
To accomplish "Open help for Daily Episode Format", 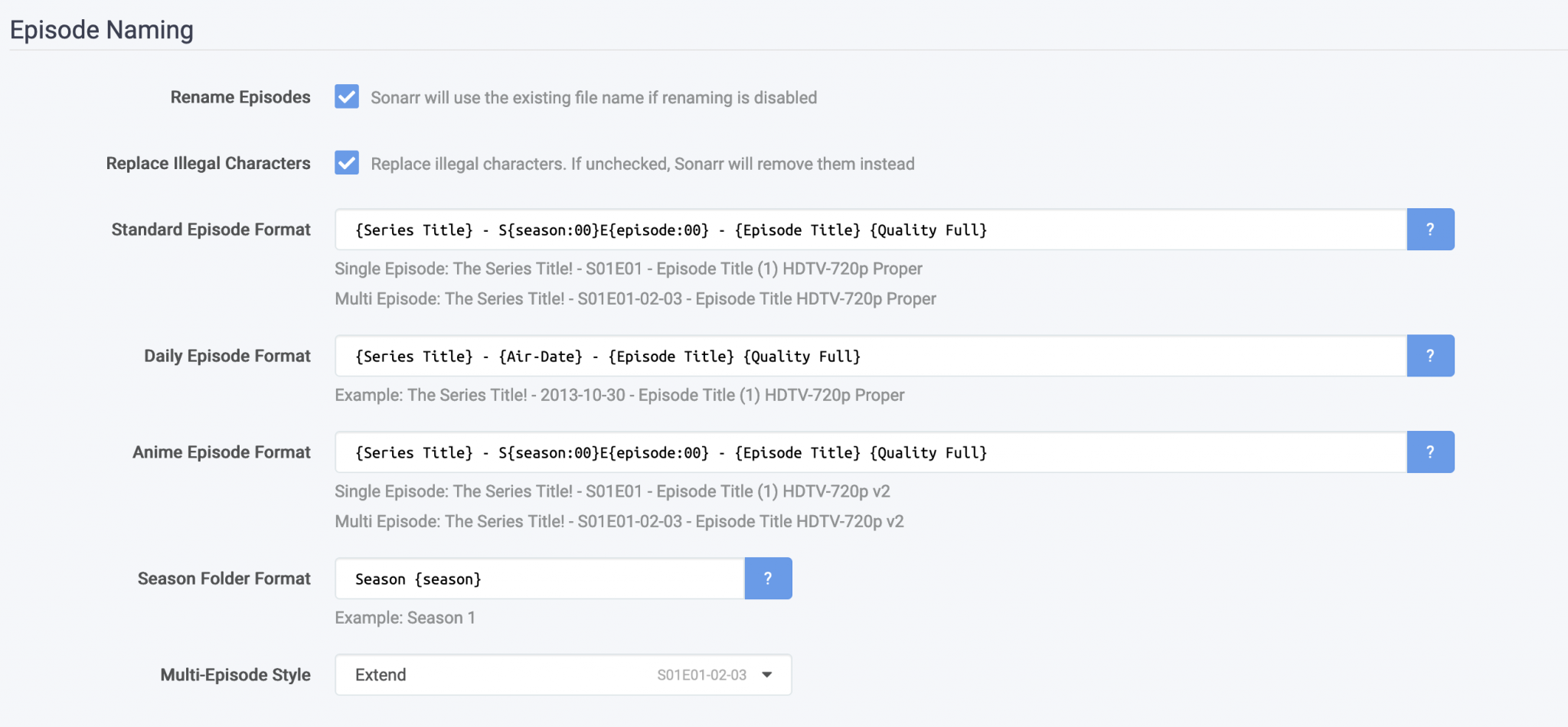I will tap(1429, 356).
